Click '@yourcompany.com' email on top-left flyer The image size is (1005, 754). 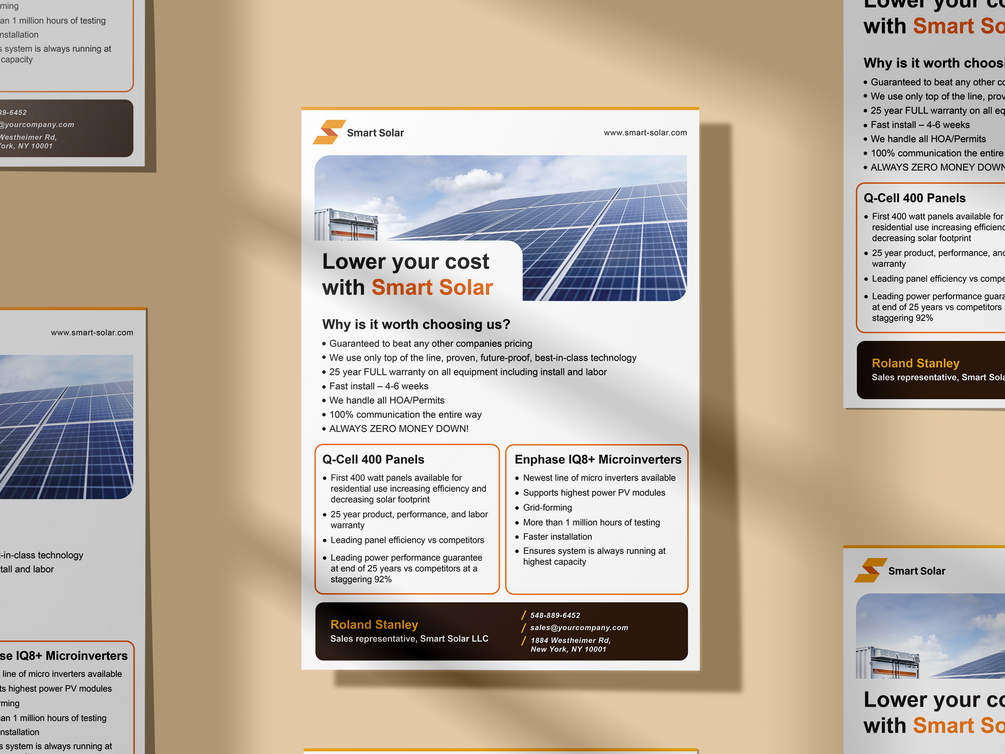click(37, 124)
